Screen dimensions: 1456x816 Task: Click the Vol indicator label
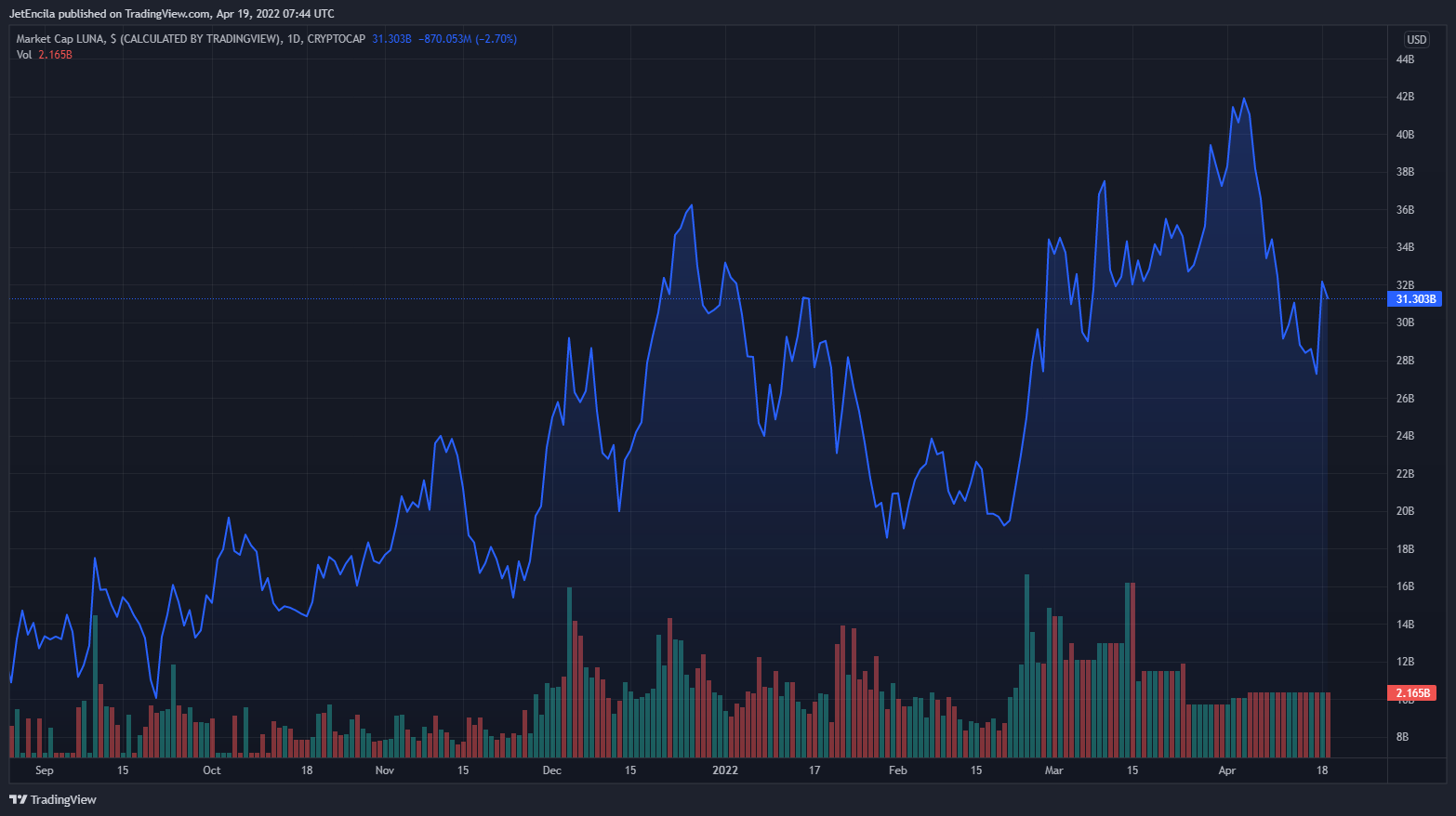pyautogui.click(x=24, y=55)
